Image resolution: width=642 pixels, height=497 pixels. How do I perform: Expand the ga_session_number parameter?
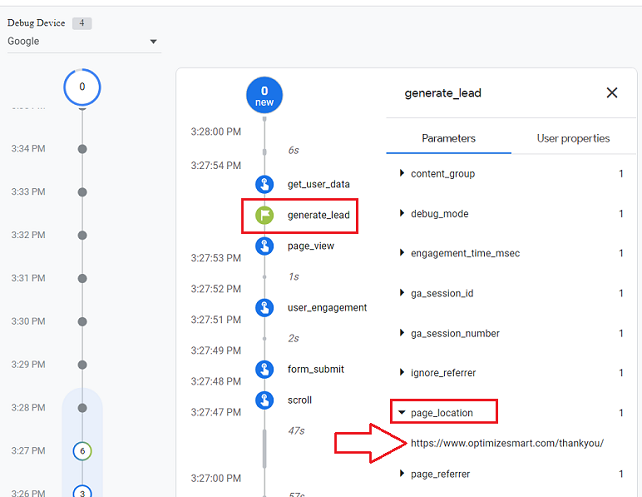coord(402,333)
